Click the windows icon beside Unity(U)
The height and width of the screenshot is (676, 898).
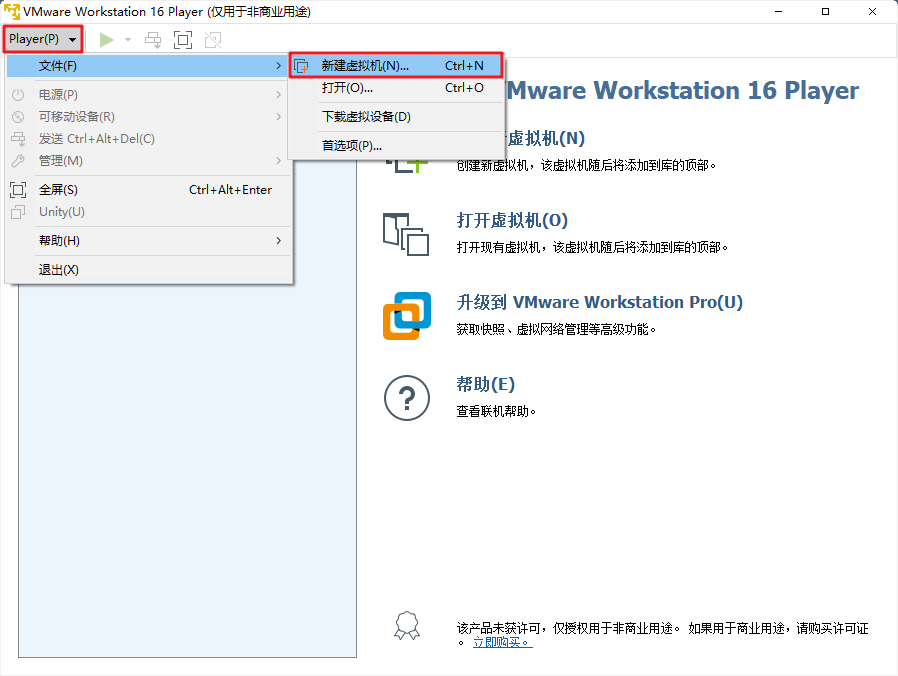tap(18, 212)
